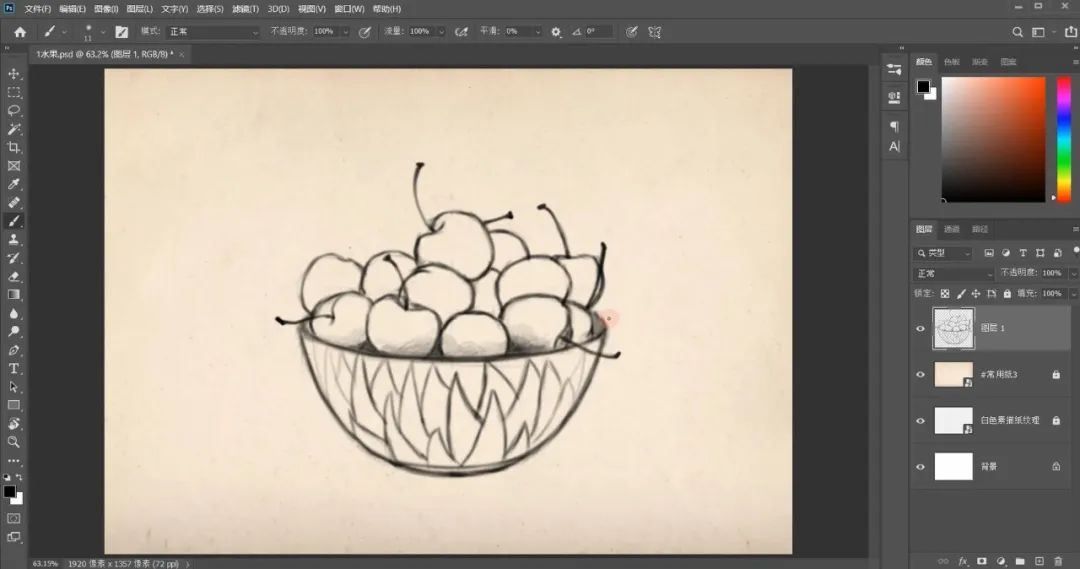Hide layer 图层 1 visibility eye
Image resolution: width=1080 pixels, height=569 pixels.
tap(920, 329)
